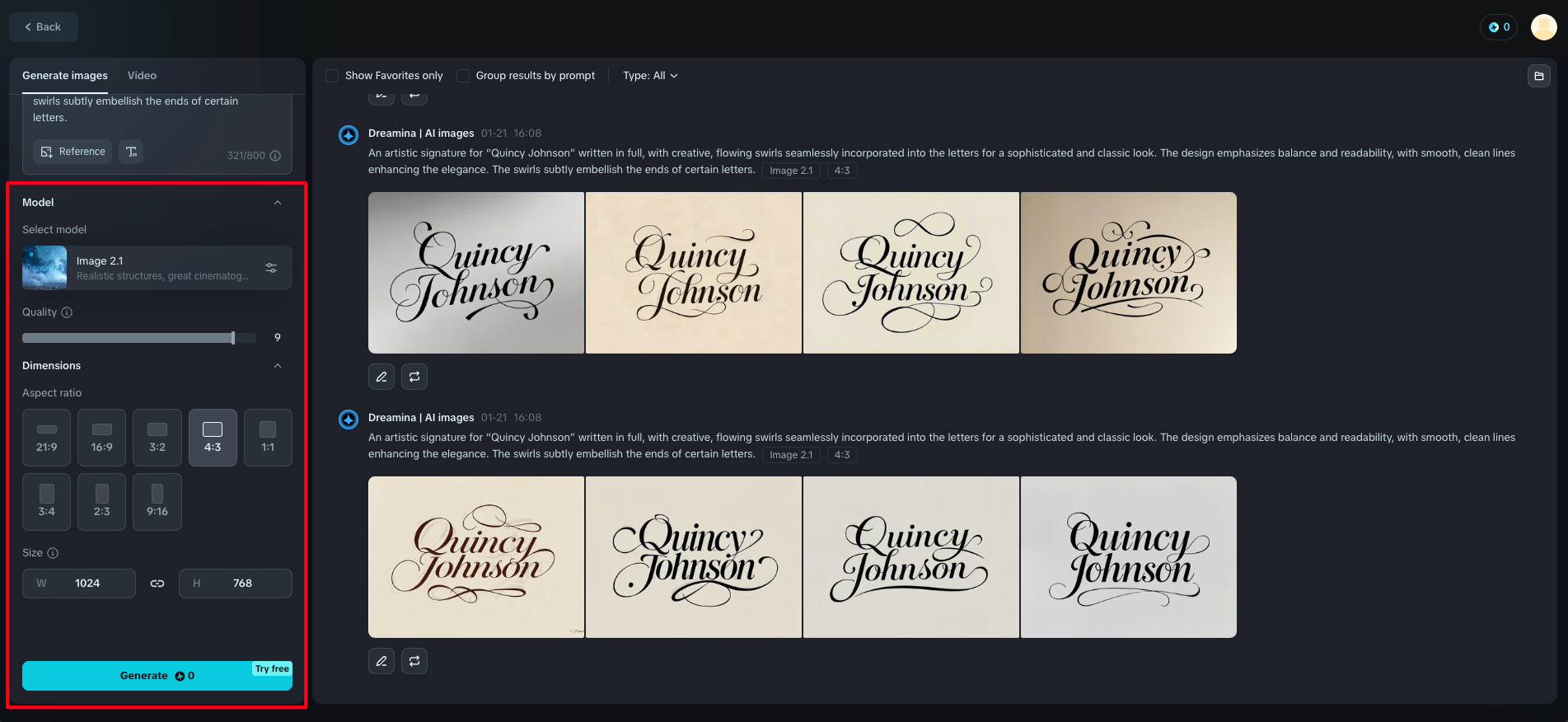The height and width of the screenshot is (722, 1568).
Task: Adjust the Quality slider
Action: (139, 338)
